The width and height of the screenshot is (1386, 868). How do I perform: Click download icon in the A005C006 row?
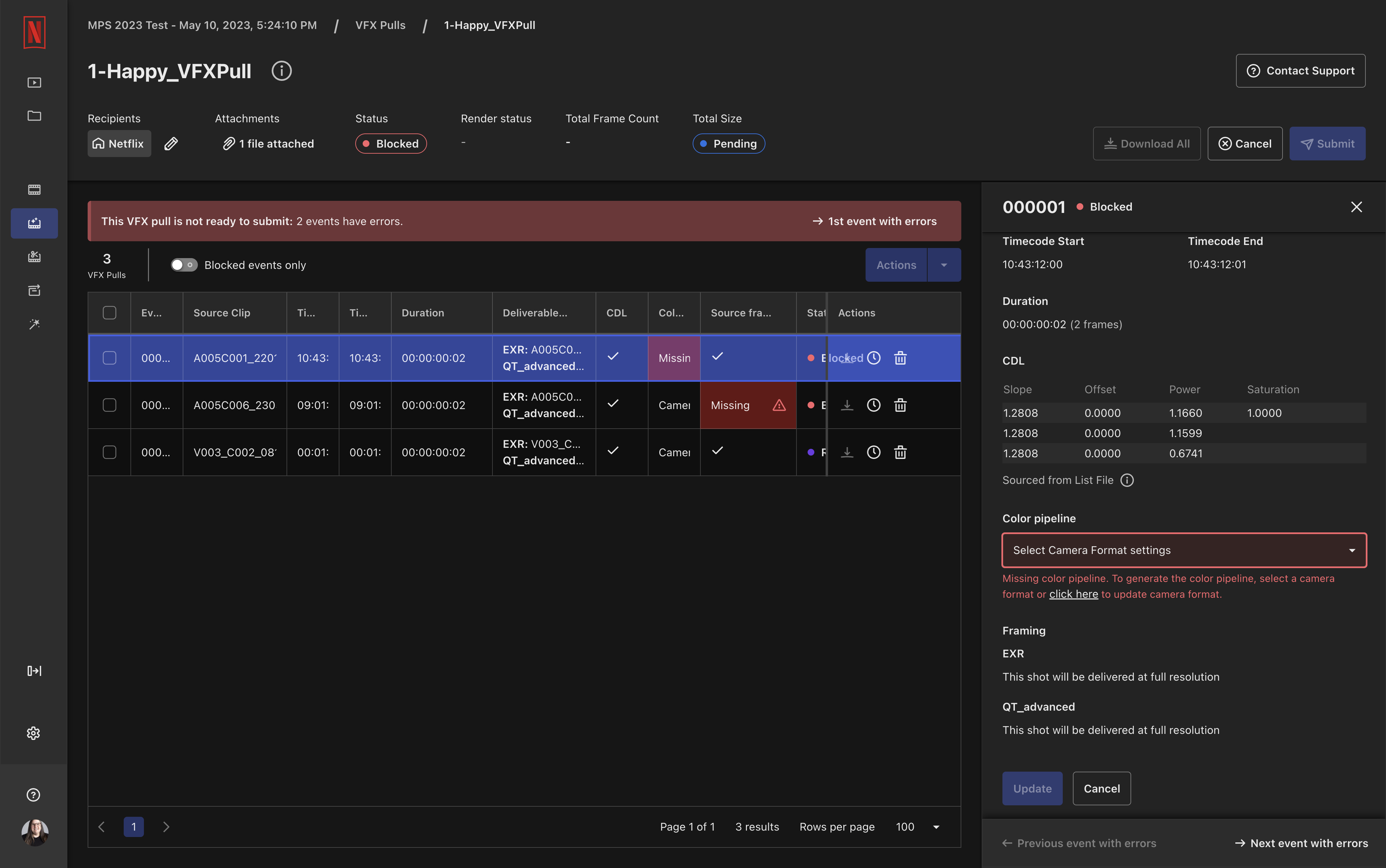[x=847, y=405]
